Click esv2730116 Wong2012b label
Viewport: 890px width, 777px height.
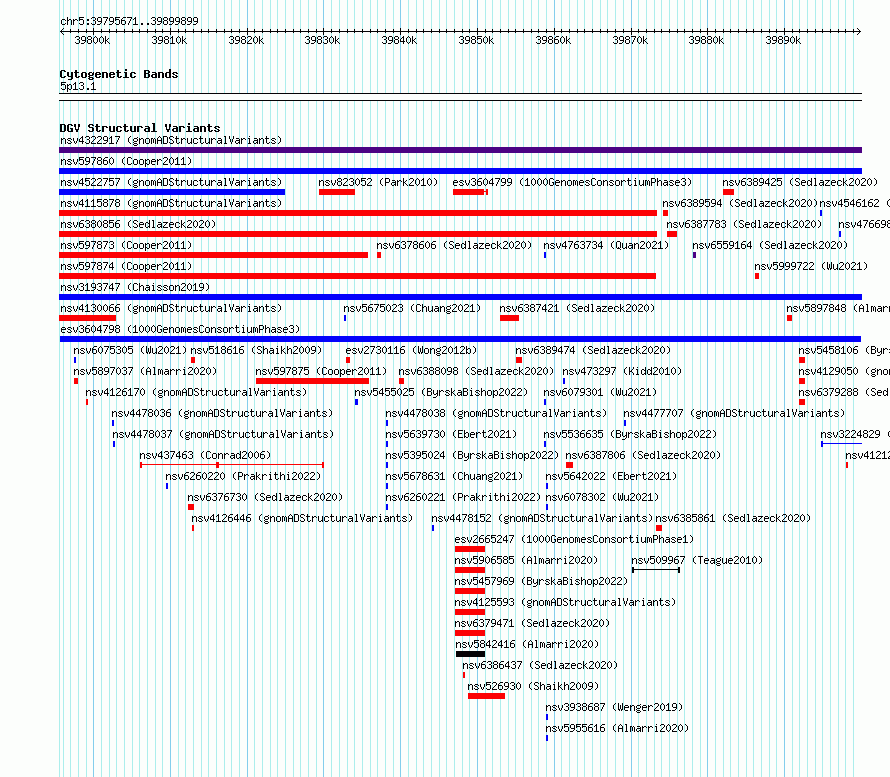tap(412, 350)
